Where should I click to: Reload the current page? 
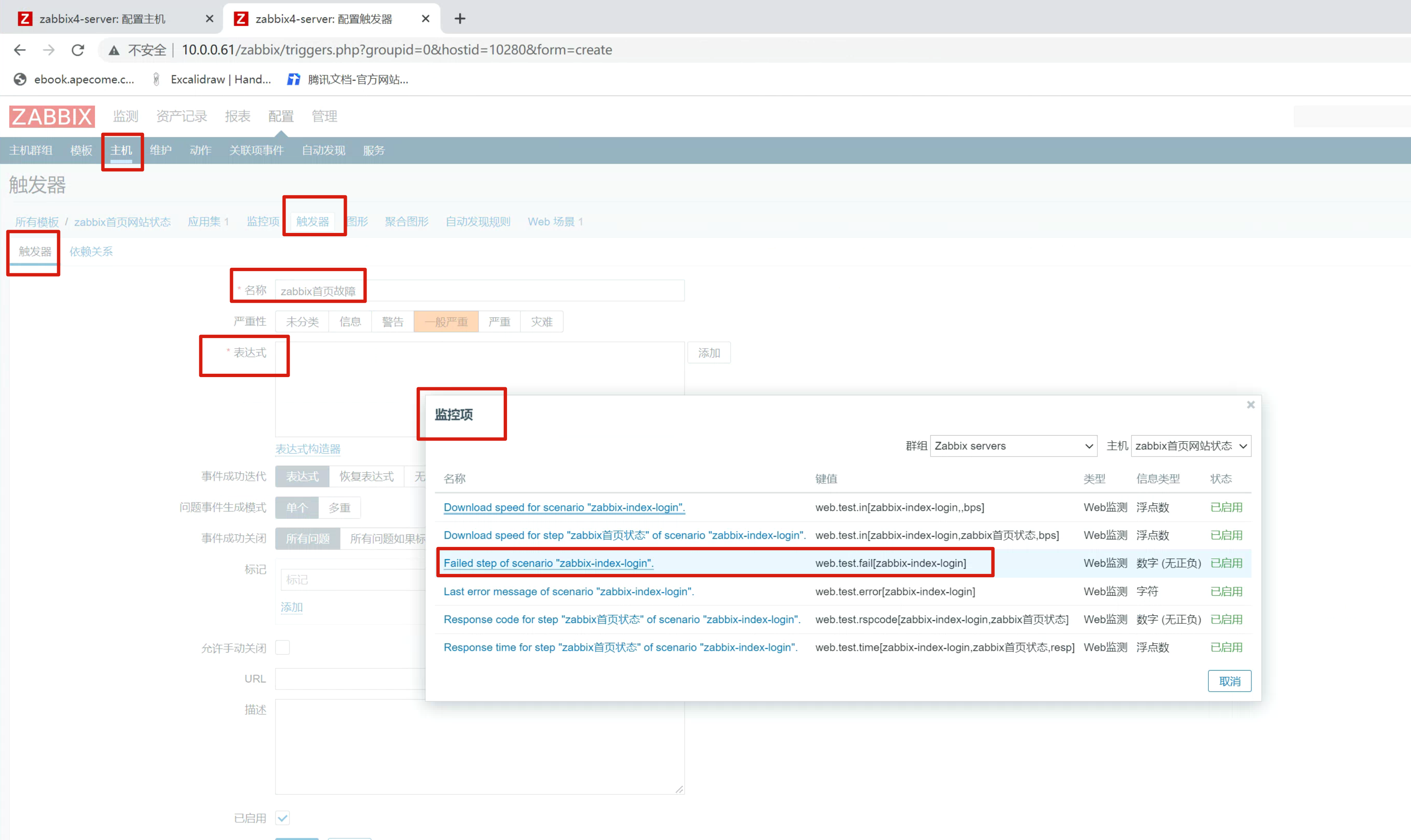pos(78,50)
